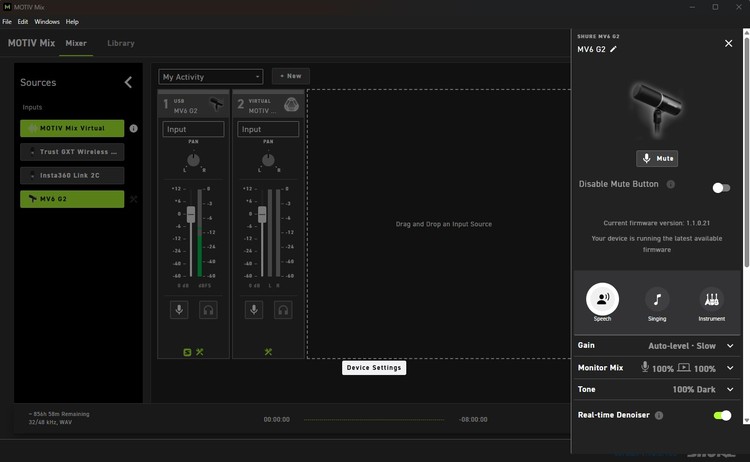The image size is (750, 462).
Task: Open the Help menu
Action: click(x=72, y=22)
